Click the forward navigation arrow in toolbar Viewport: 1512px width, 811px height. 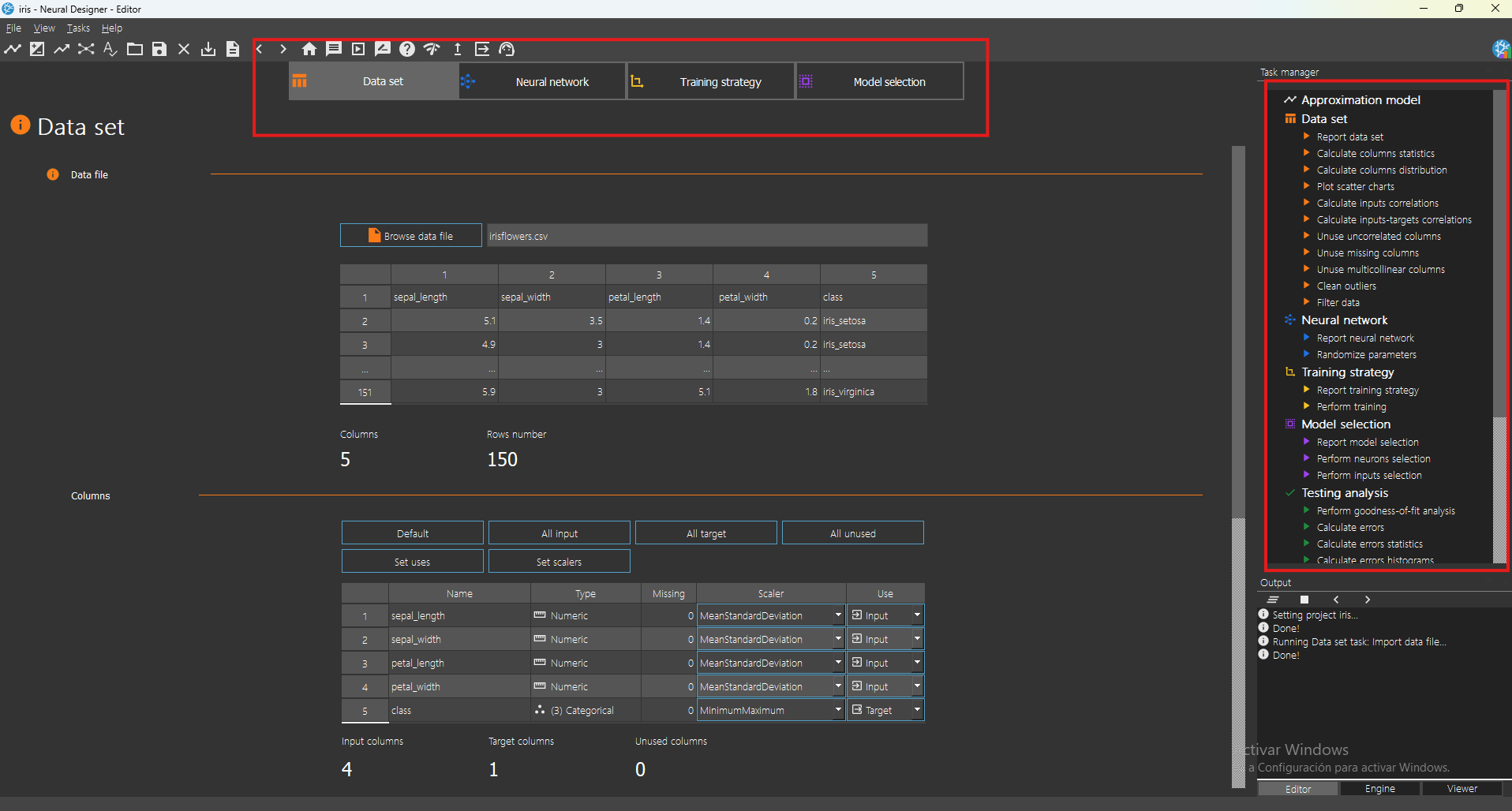[x=283, y=49]
